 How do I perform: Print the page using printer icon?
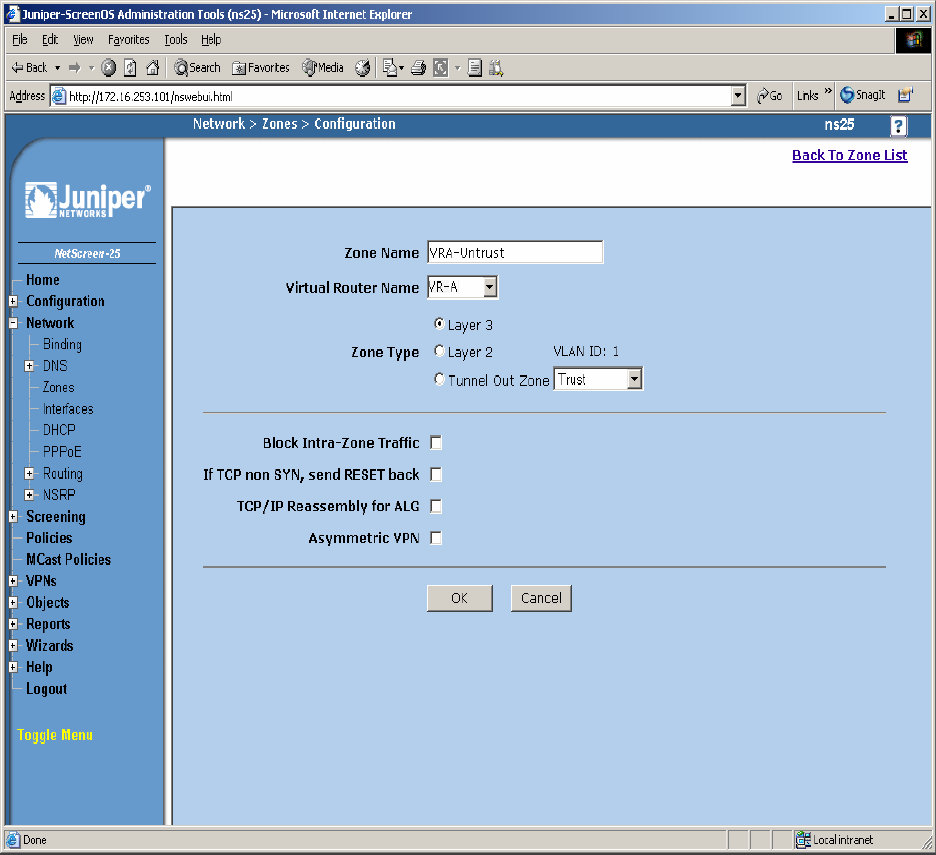tap(418, 67)
